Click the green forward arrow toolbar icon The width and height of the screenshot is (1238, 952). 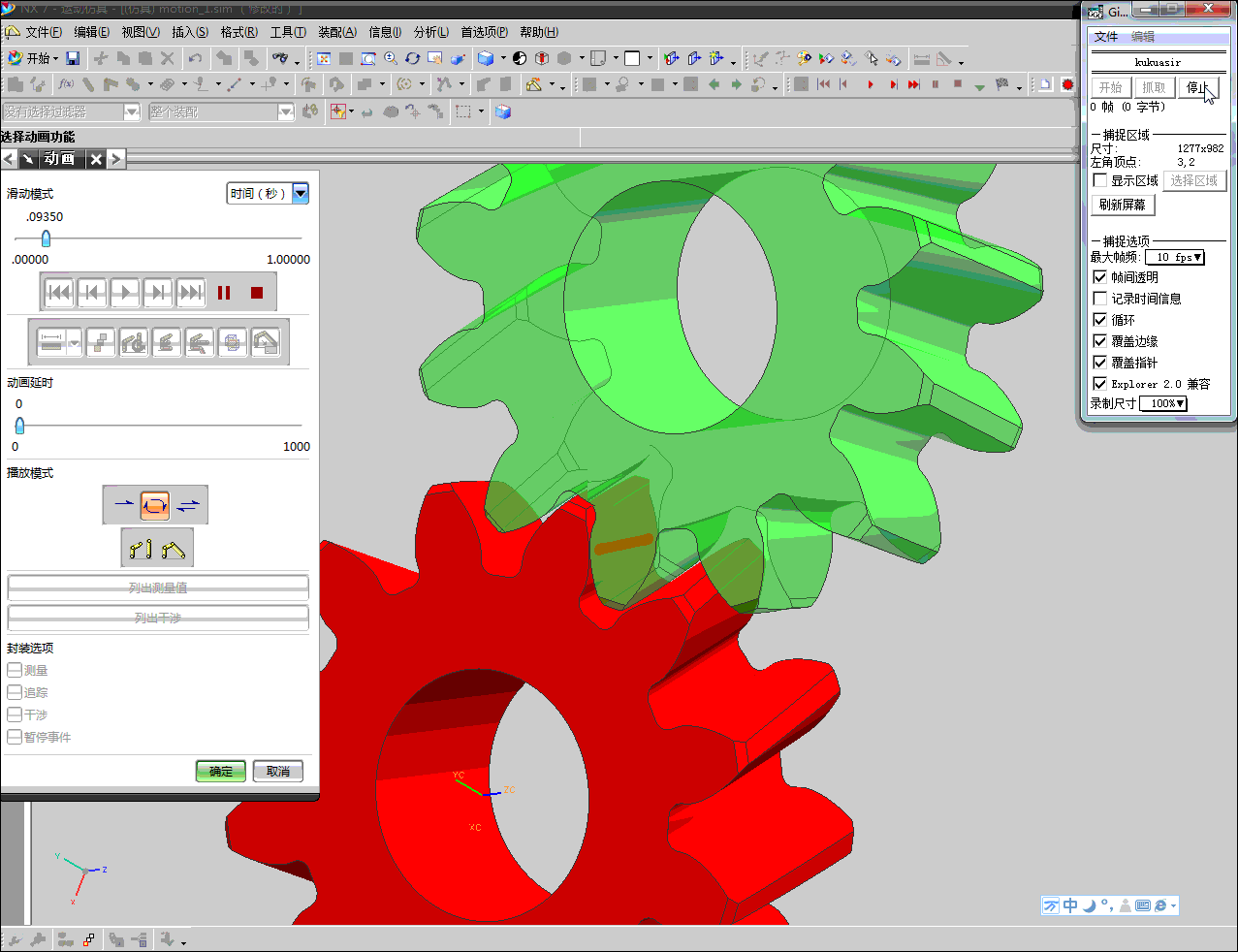coord(736,84)
